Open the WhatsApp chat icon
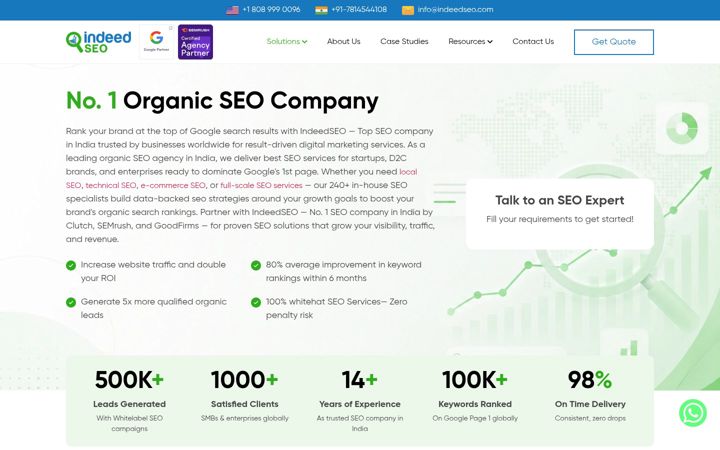Image resolution: width=720 pixels, height=450 pixels. point(692,413)
